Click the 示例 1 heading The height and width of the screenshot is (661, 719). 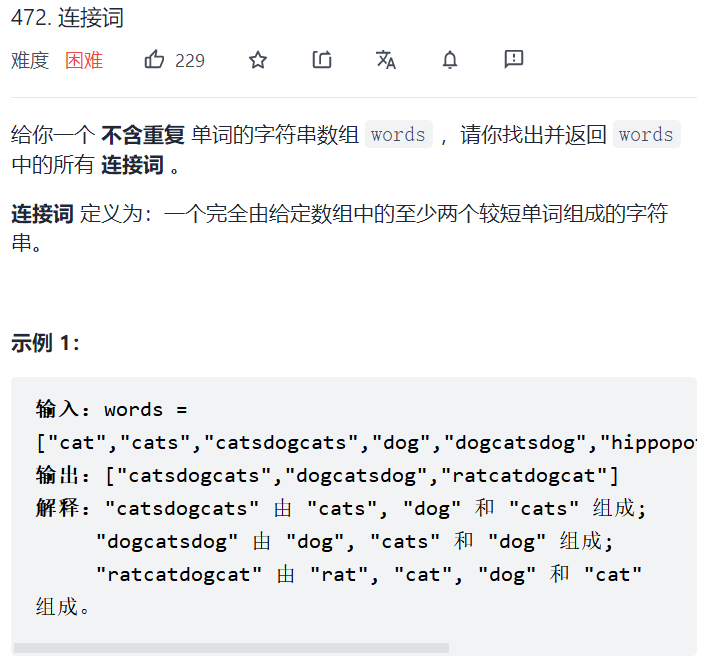pyautogui.click(x=45, y=343)
